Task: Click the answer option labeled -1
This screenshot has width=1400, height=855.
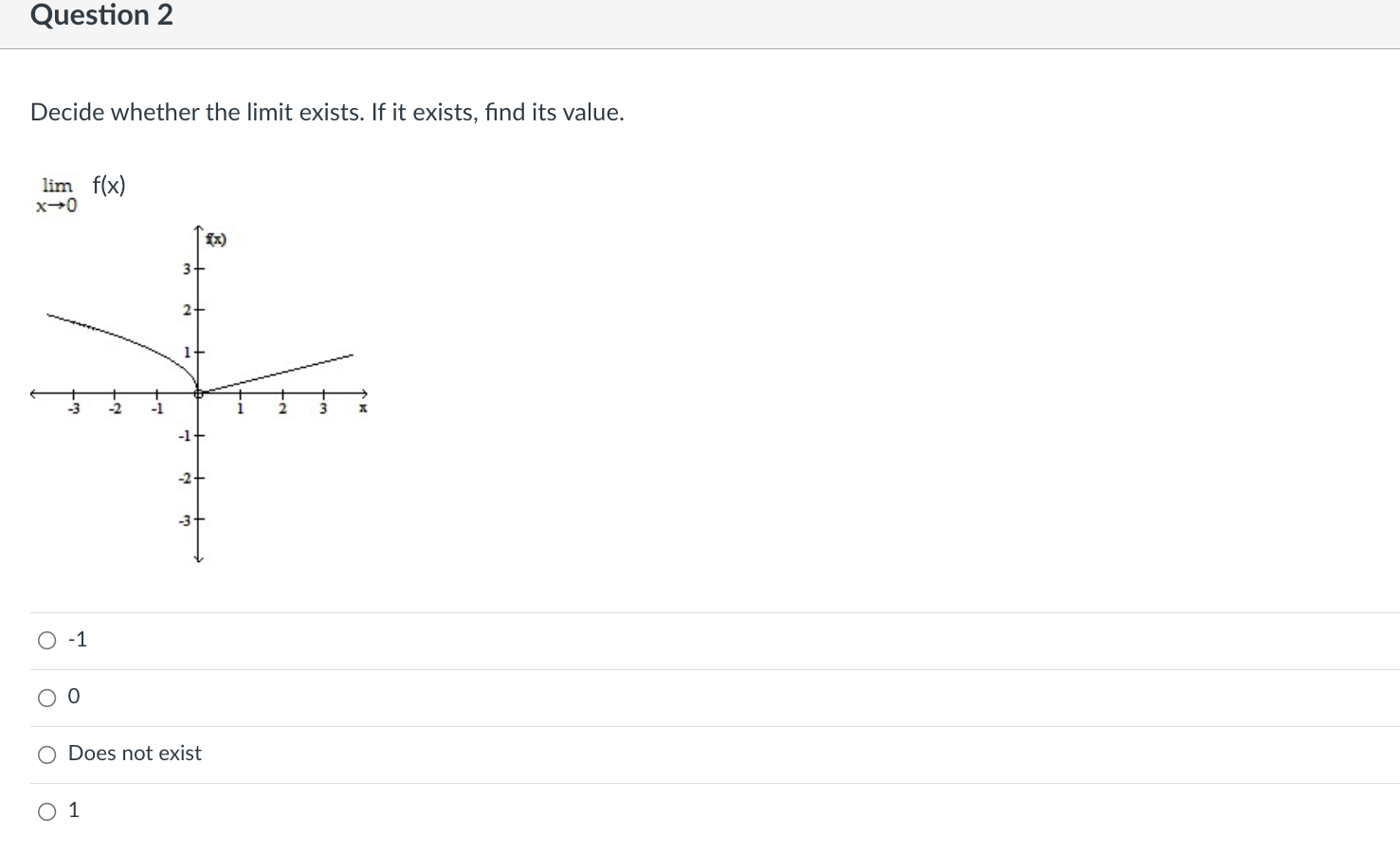Action: [78, 639]
